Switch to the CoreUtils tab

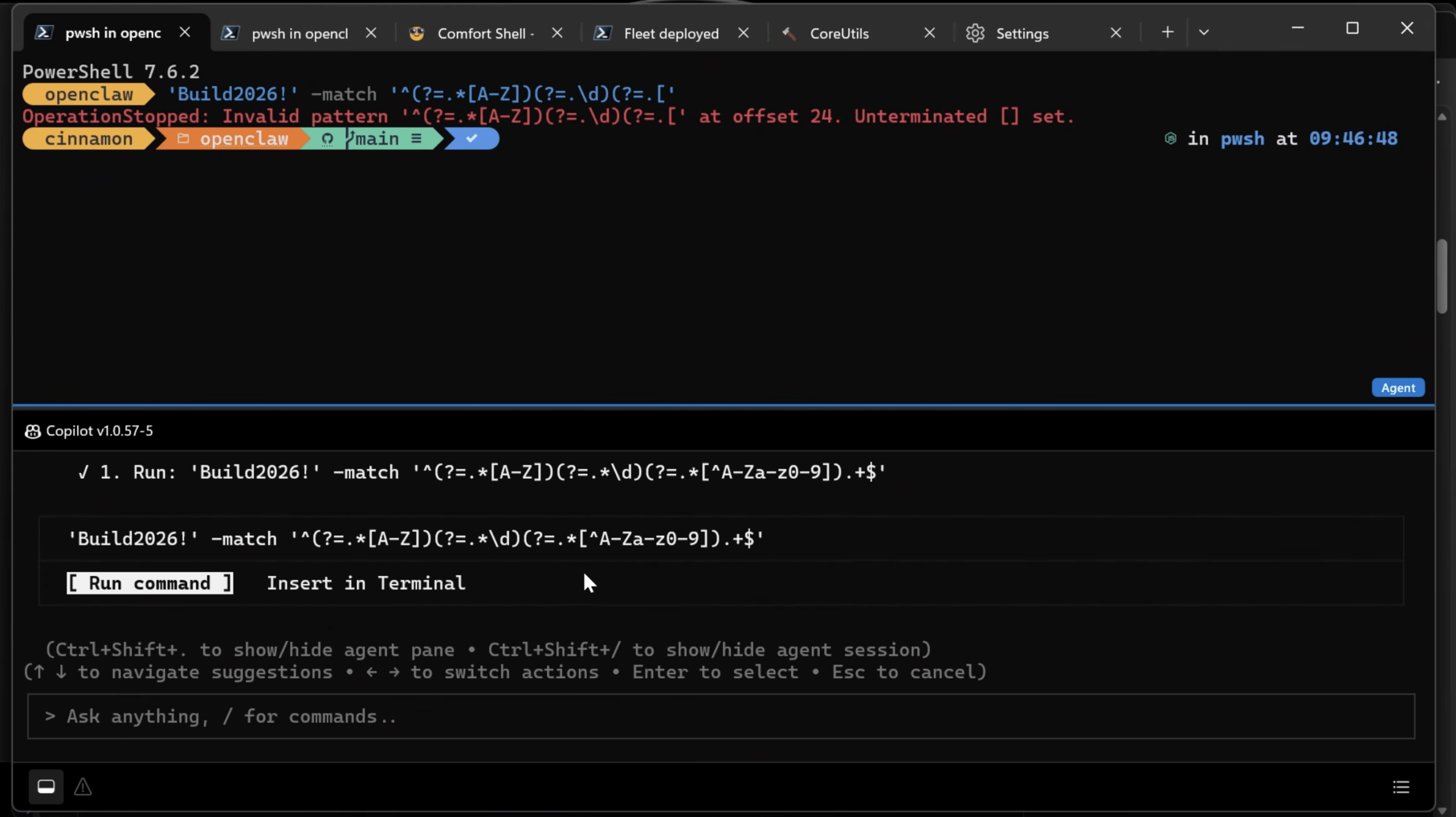click(839, 33)
